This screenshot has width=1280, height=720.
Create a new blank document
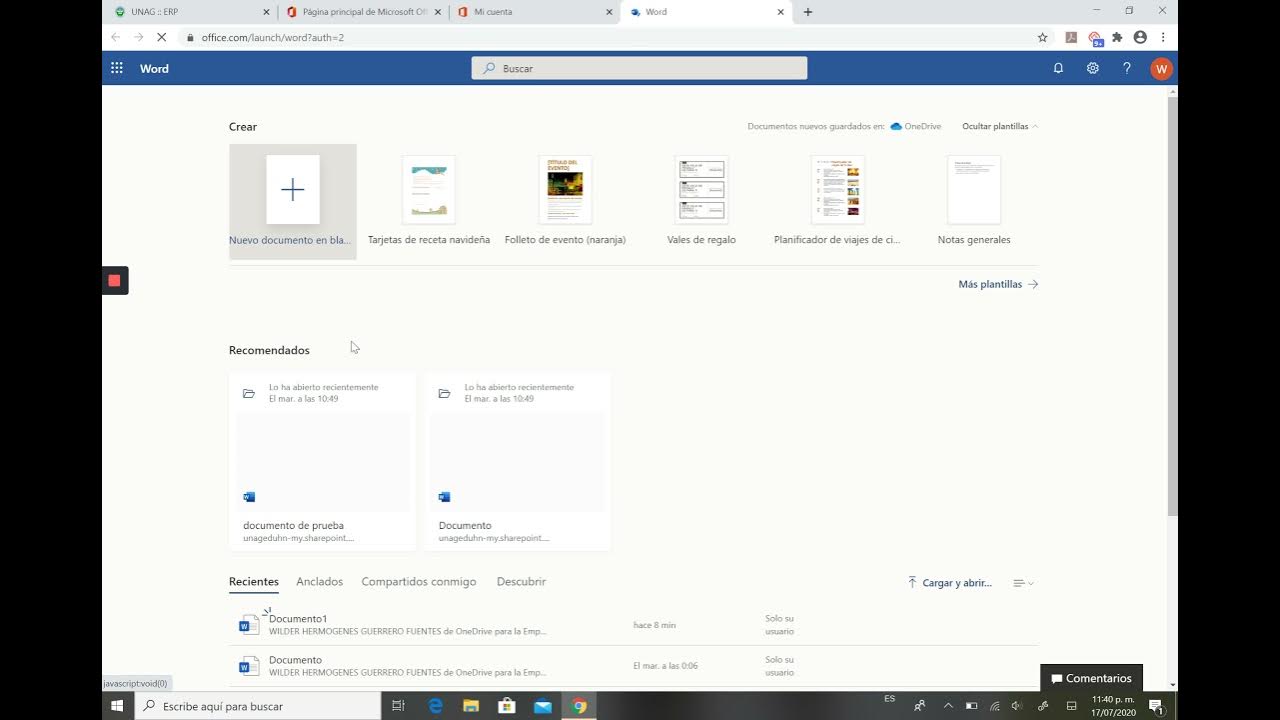tap(292, 201)
